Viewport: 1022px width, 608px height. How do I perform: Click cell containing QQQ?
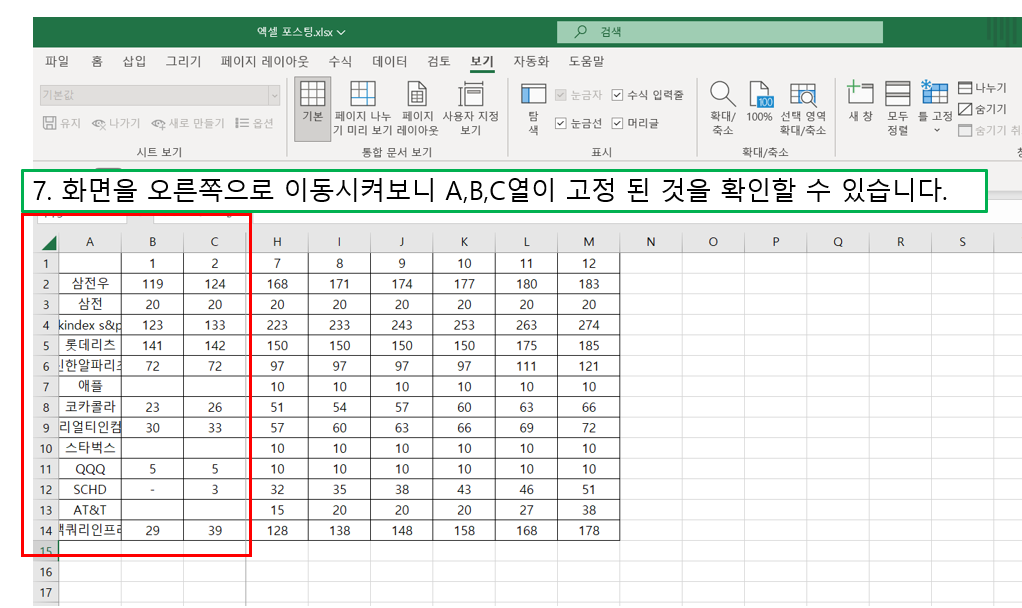90,469
